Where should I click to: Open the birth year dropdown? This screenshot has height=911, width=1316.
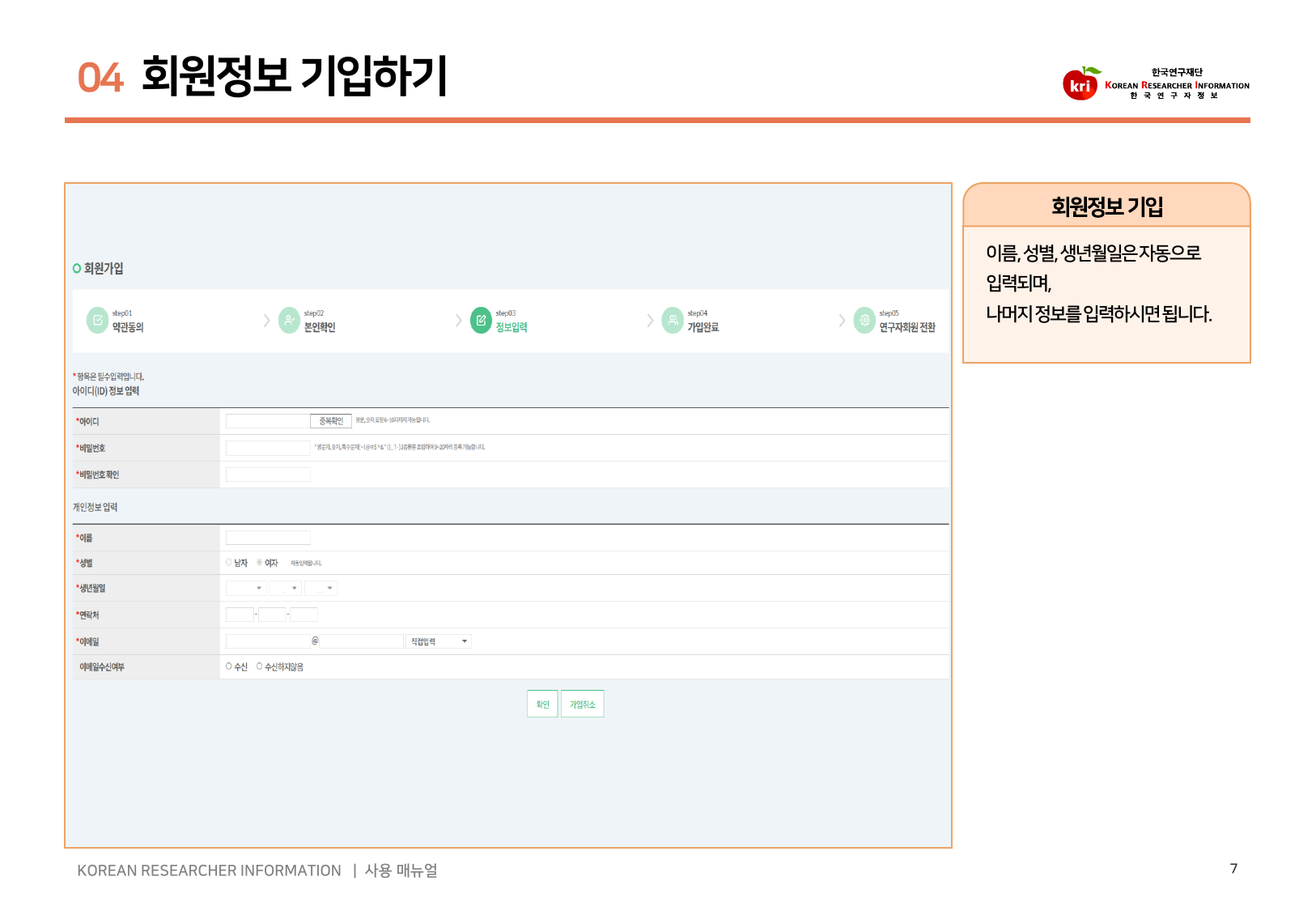click(x=246, y=588)
